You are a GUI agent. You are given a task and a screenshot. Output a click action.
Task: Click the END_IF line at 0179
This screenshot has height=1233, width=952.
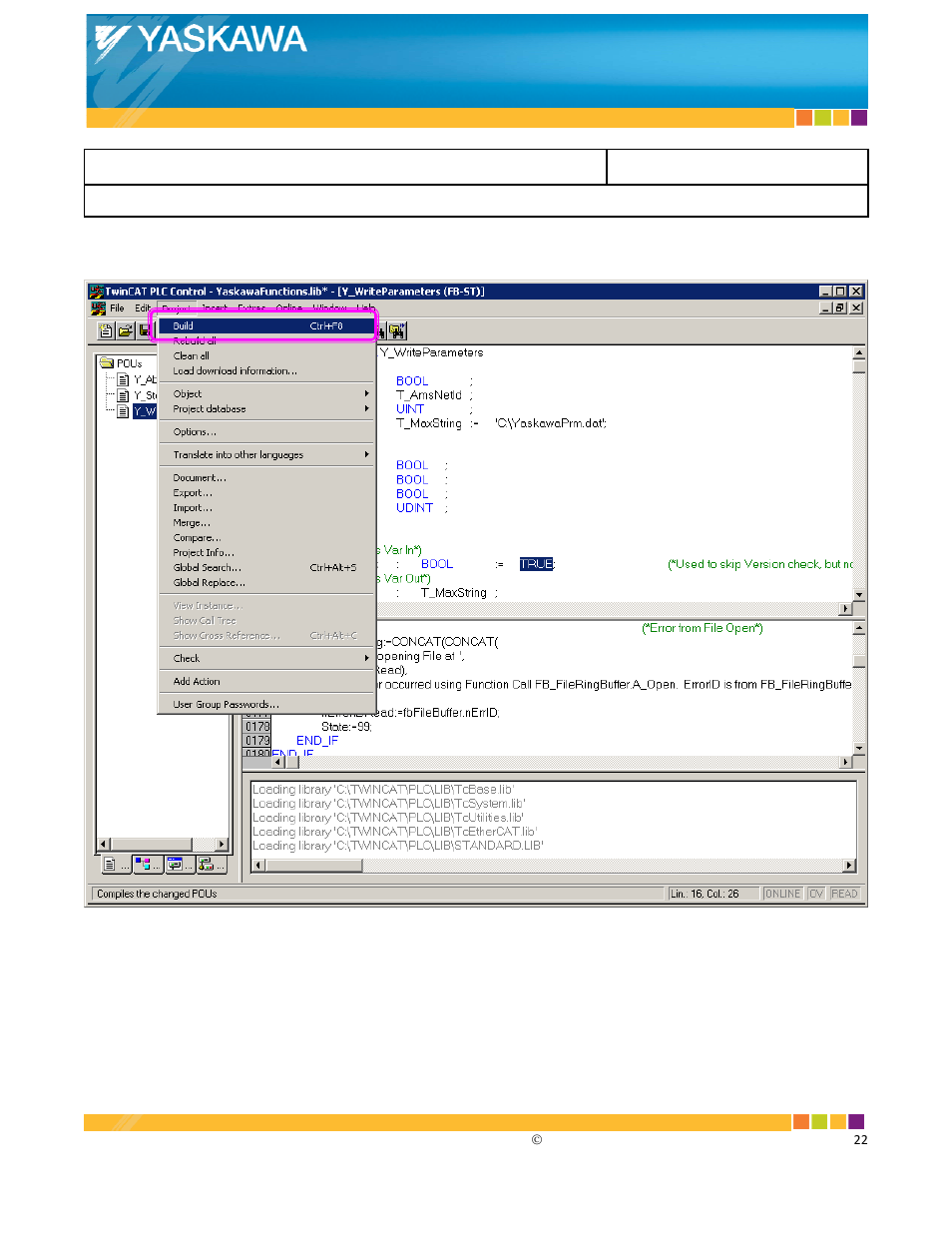317,741
